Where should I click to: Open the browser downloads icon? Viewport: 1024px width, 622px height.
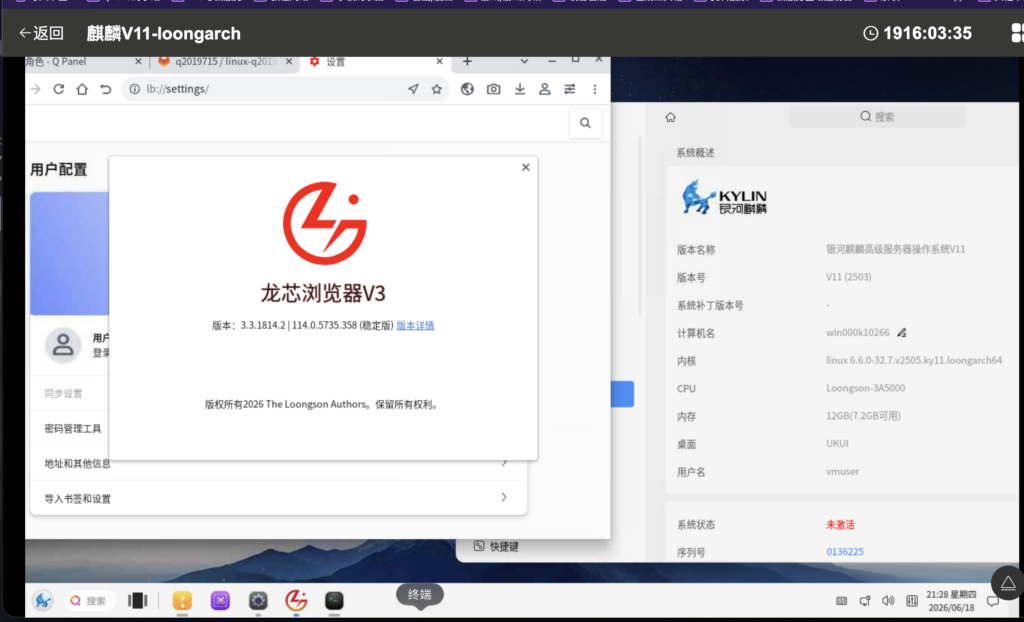coord(520,89)
